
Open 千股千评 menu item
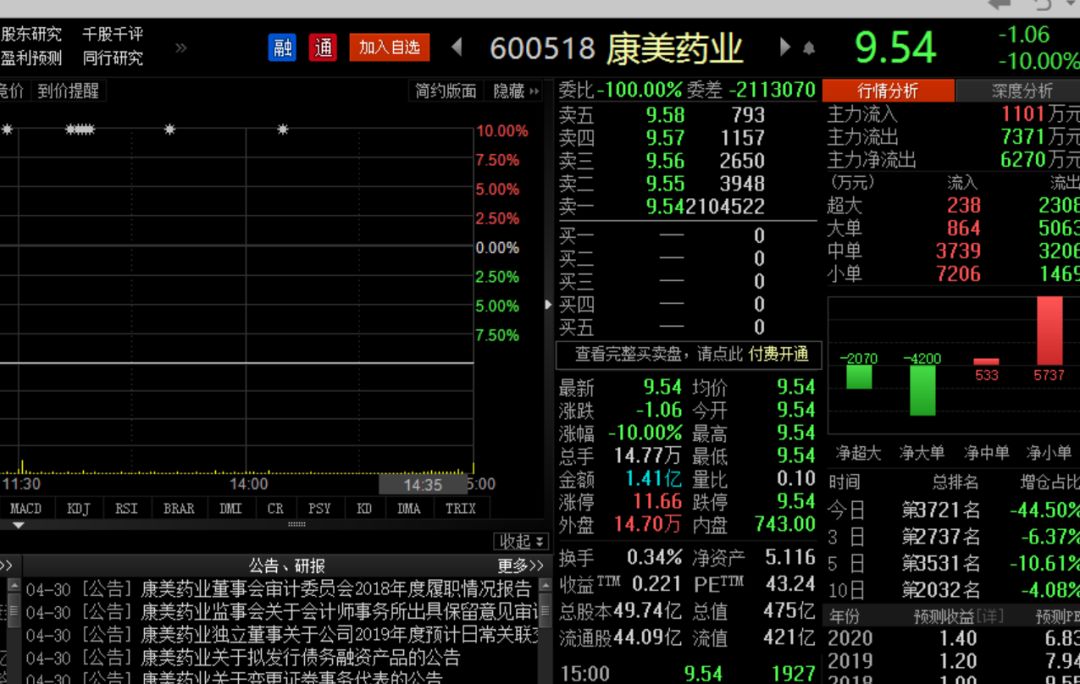pos(113,34)
